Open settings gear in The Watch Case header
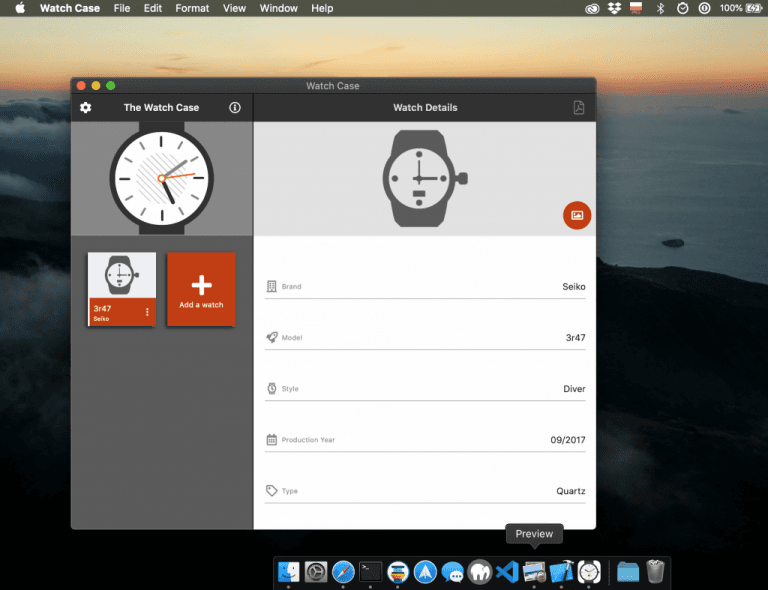Screen dimensions: 768x590 [85, 108]
